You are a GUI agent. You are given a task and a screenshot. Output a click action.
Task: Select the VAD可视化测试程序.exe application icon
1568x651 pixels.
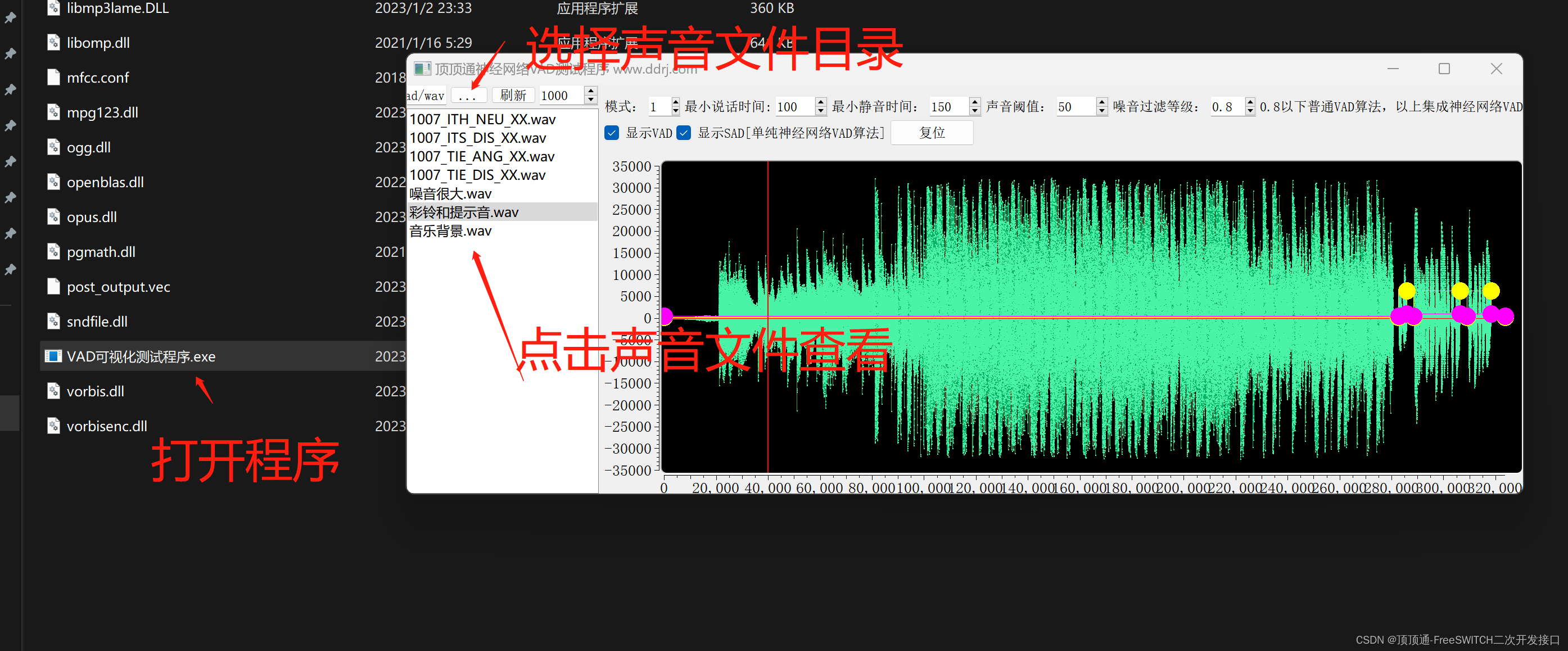[x=53, y=356]
